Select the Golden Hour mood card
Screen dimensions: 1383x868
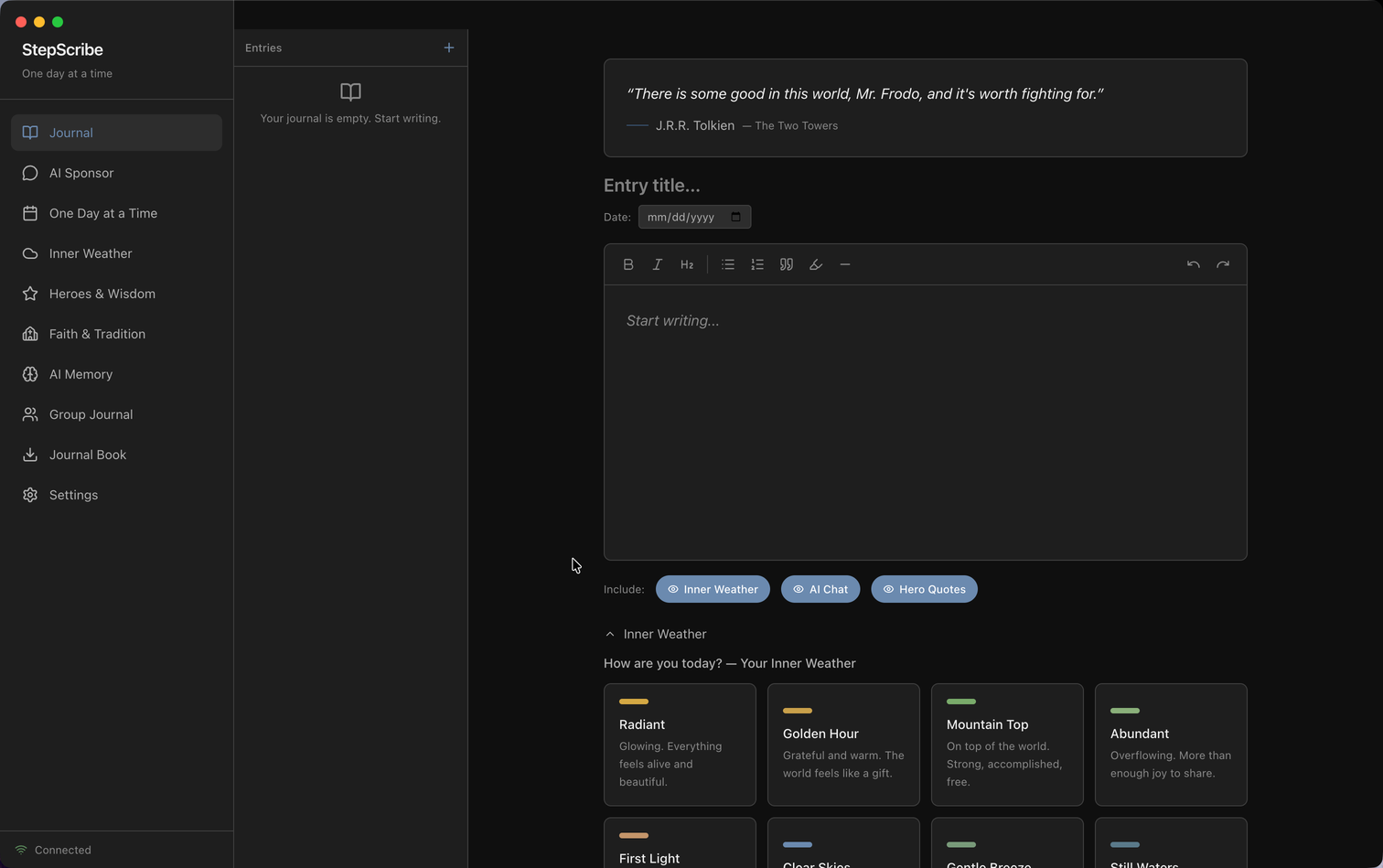(842, 745)
